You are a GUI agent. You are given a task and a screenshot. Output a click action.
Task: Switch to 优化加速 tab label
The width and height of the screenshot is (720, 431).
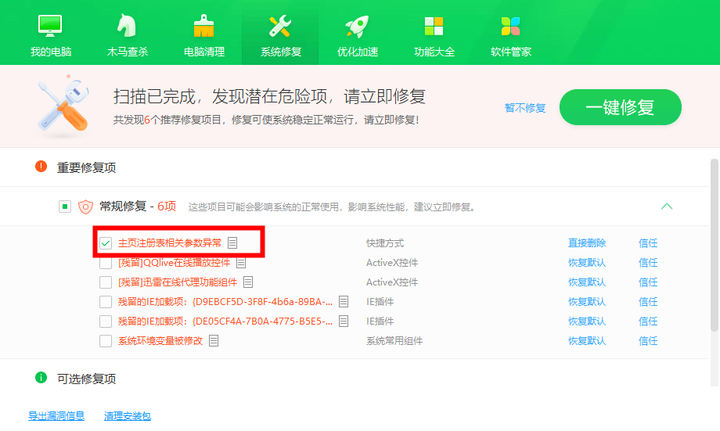click(357, 52)
